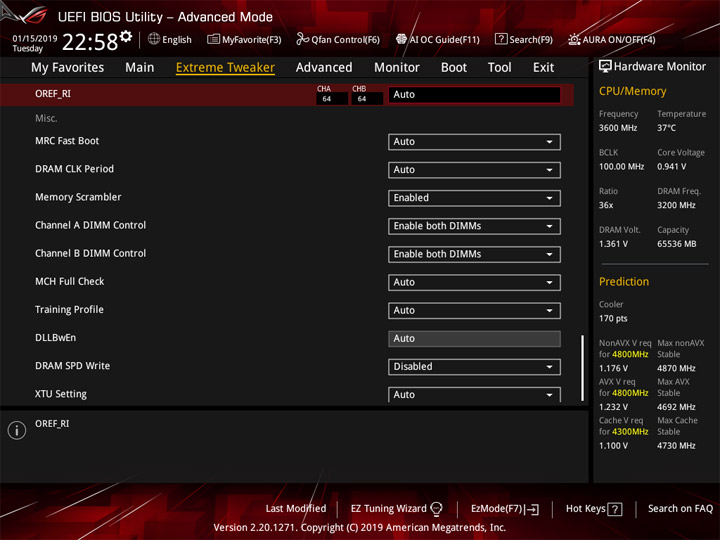Click the 3600 MHz frequency value

(618, 128)
